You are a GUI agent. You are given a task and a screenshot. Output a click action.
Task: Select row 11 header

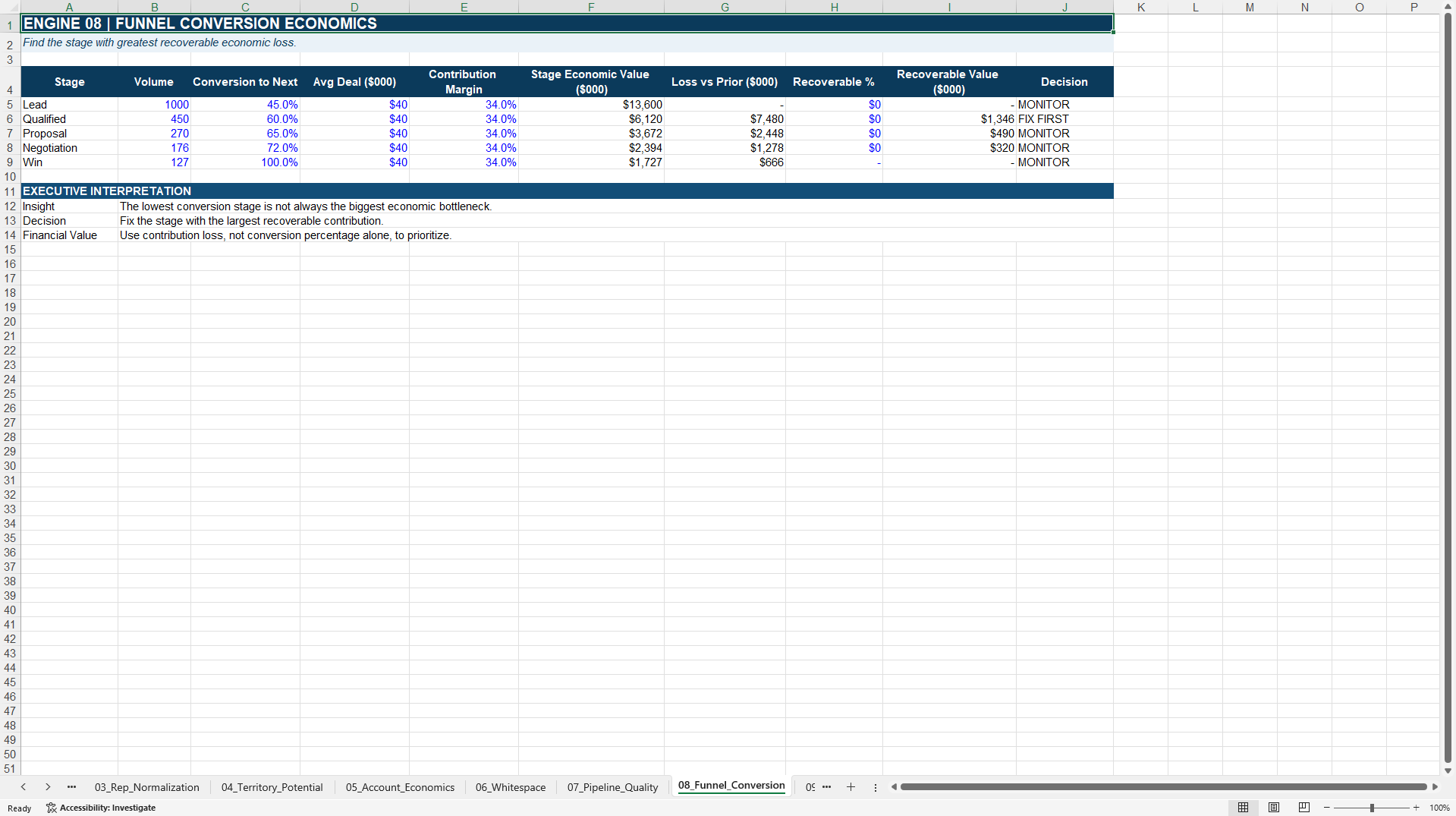[x=10, y=191]
